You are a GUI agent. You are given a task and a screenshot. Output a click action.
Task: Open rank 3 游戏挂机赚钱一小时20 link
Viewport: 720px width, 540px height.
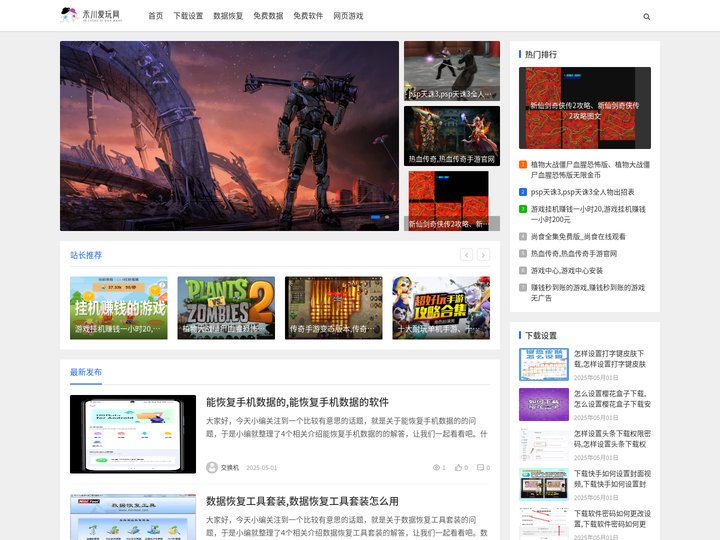pos(588,214)
